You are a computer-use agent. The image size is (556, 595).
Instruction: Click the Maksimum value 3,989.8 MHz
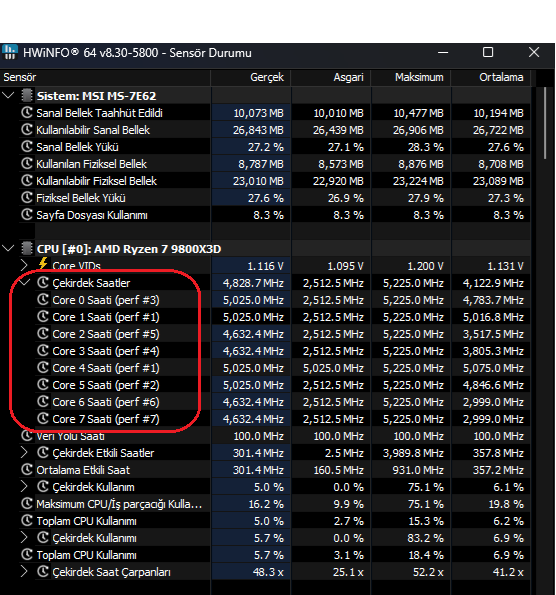[413, 453]
